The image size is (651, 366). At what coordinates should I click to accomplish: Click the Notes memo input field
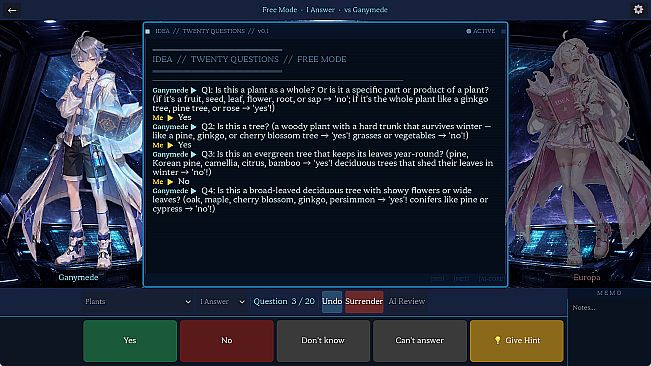pos(609,307)
